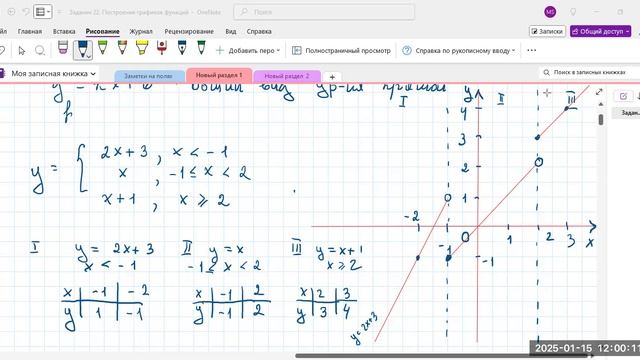640x360 pixels.
Task: Open the page layout view dropdown
Action: (42, 12)
